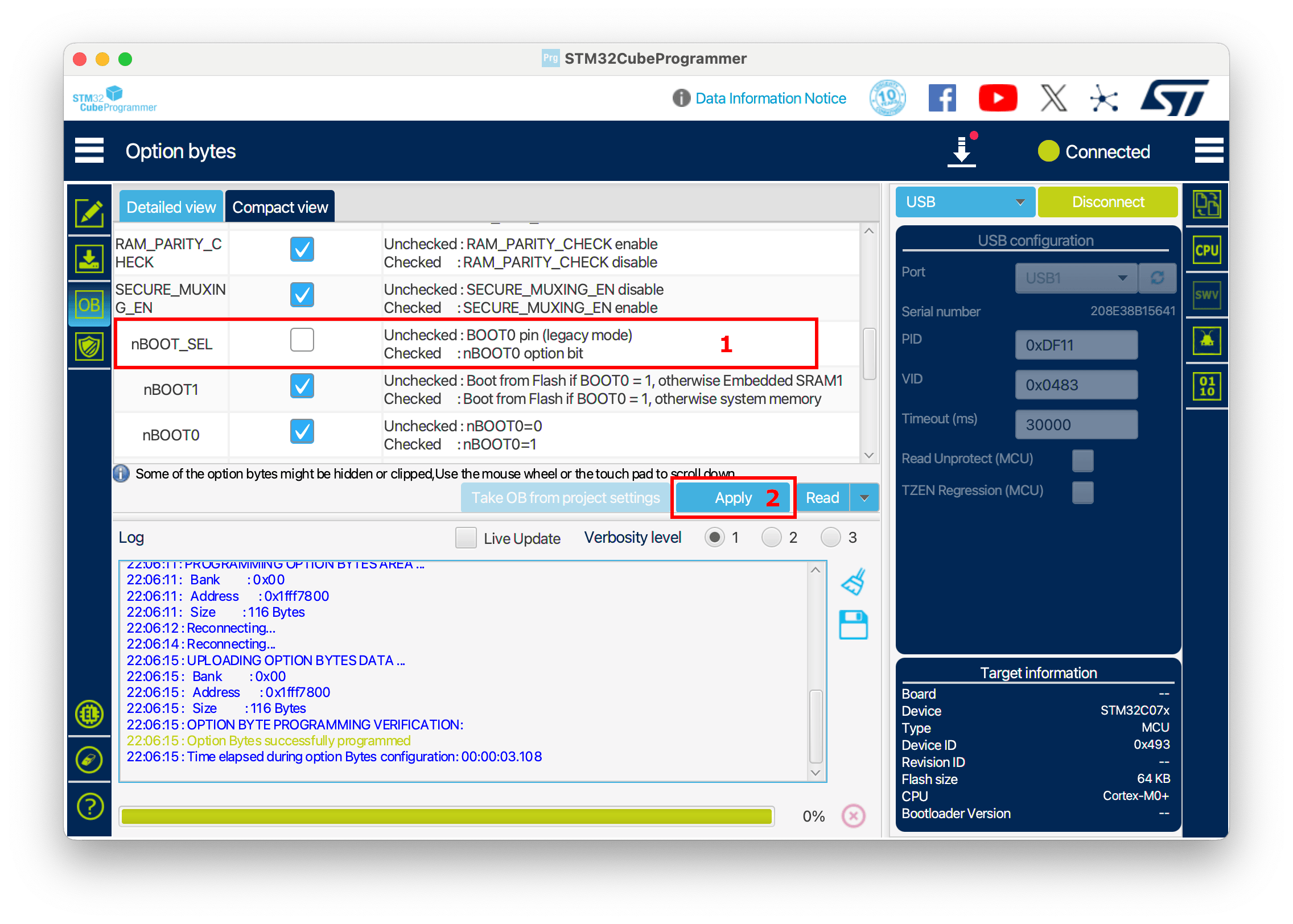
Task: Open the connection interface dropdown showing USB
Action: point(965,201)
